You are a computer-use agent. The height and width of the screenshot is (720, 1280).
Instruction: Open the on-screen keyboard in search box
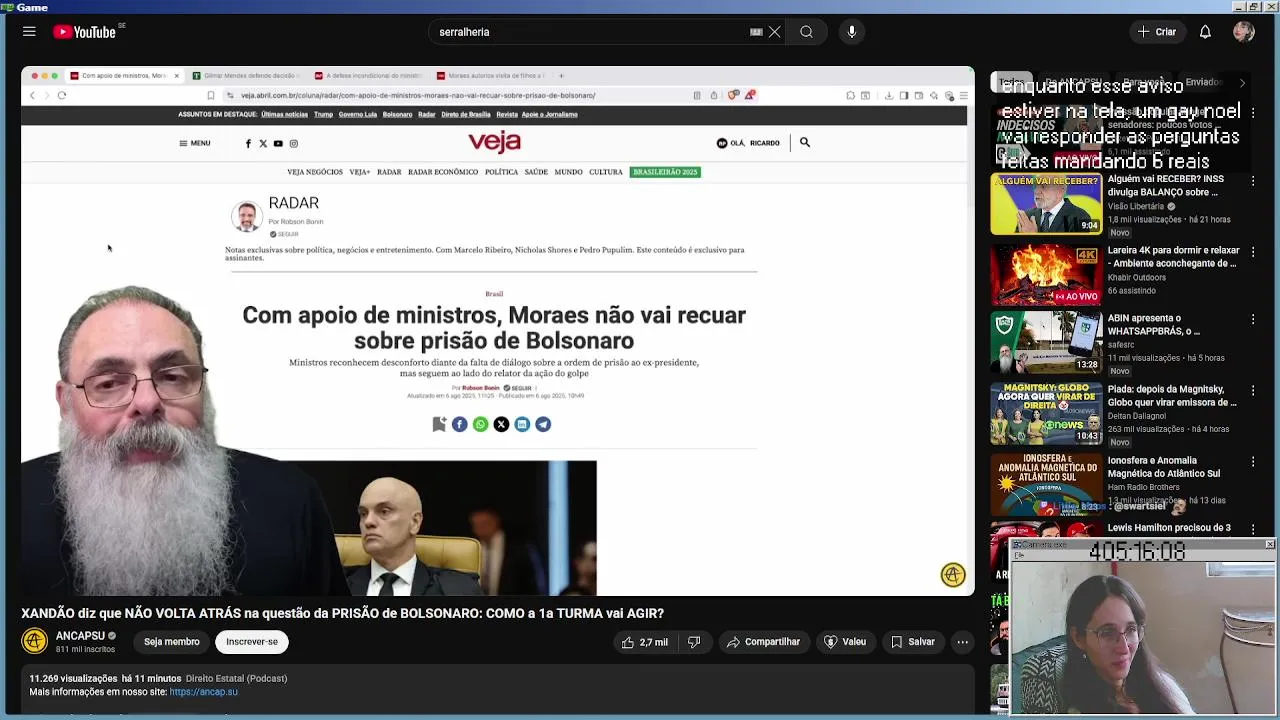(756, 32)
